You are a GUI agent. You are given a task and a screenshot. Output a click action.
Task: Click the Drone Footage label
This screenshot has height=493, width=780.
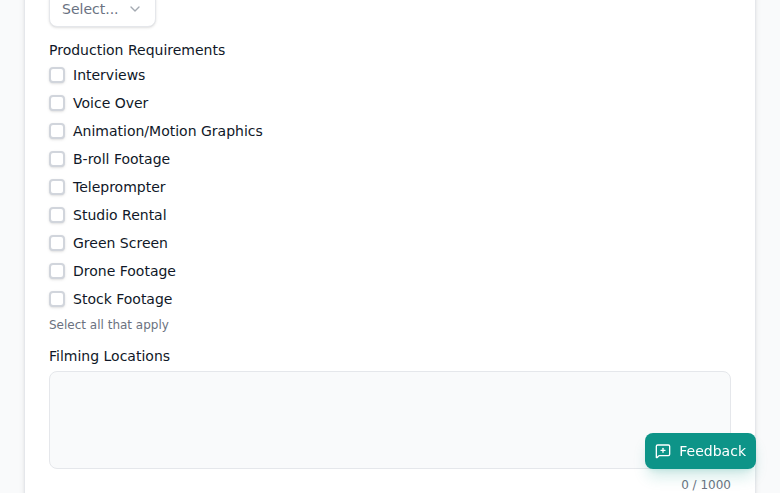point(124,271)
